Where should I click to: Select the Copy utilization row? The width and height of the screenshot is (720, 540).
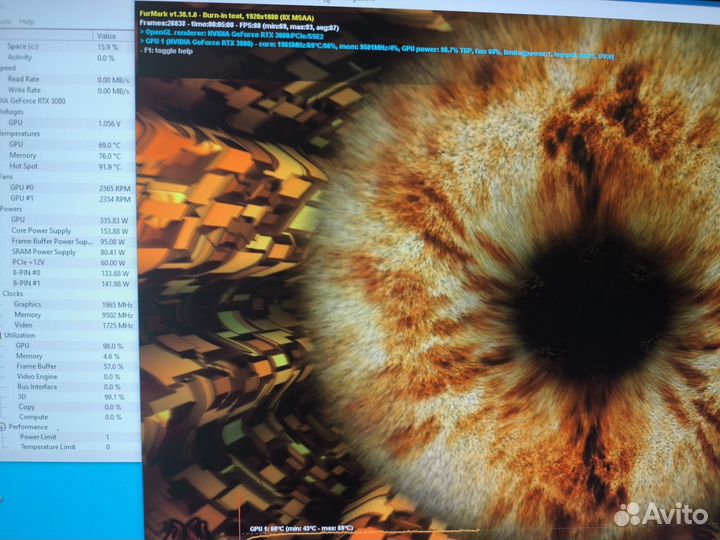[68, 407]
